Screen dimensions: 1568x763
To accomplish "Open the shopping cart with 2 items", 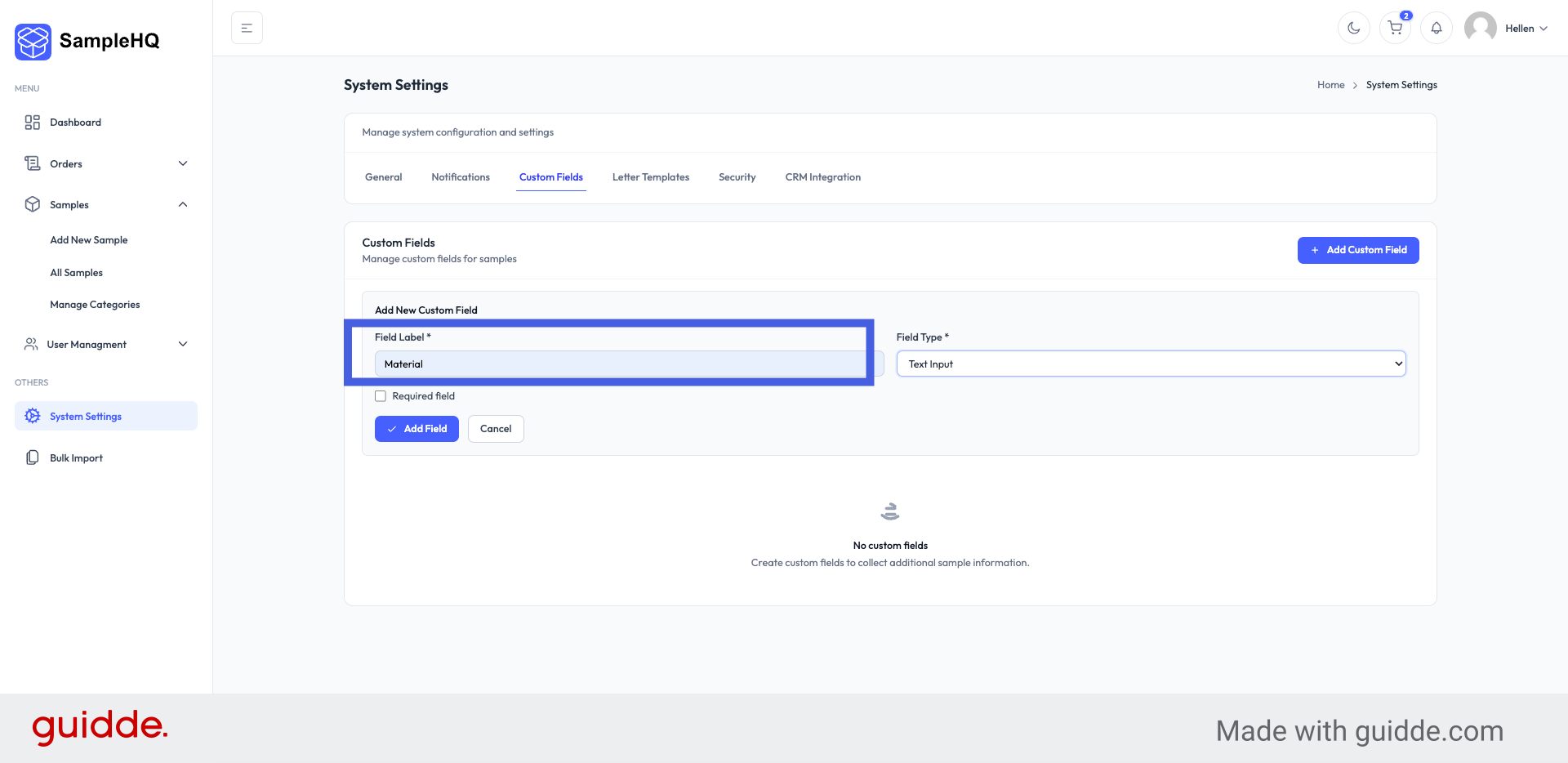I will point(1395,27).
